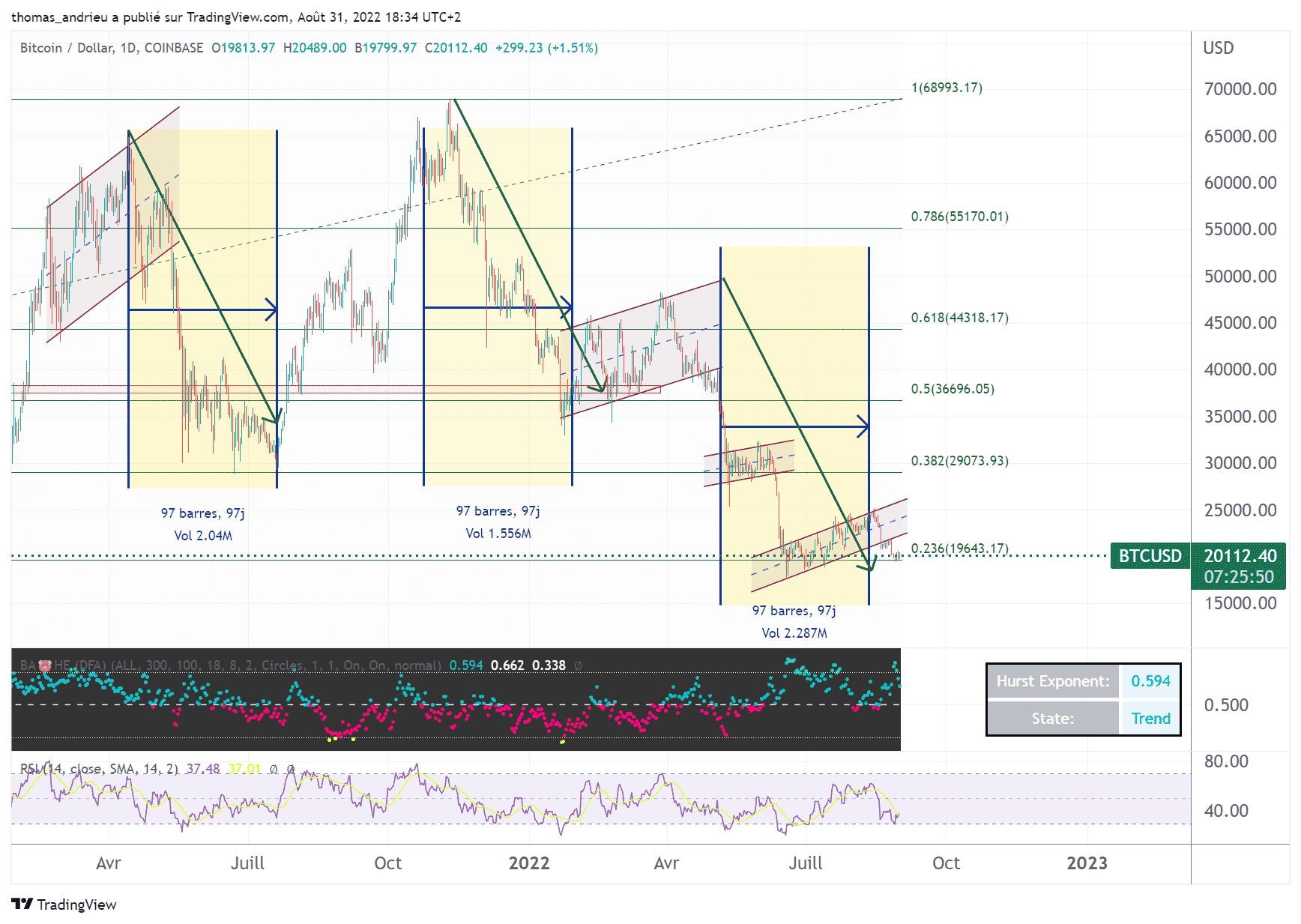Image resolution: width=1301 pixels, height=924 pixels.
Task: Click the Oct label just before 2023
Action: (946, 863)
